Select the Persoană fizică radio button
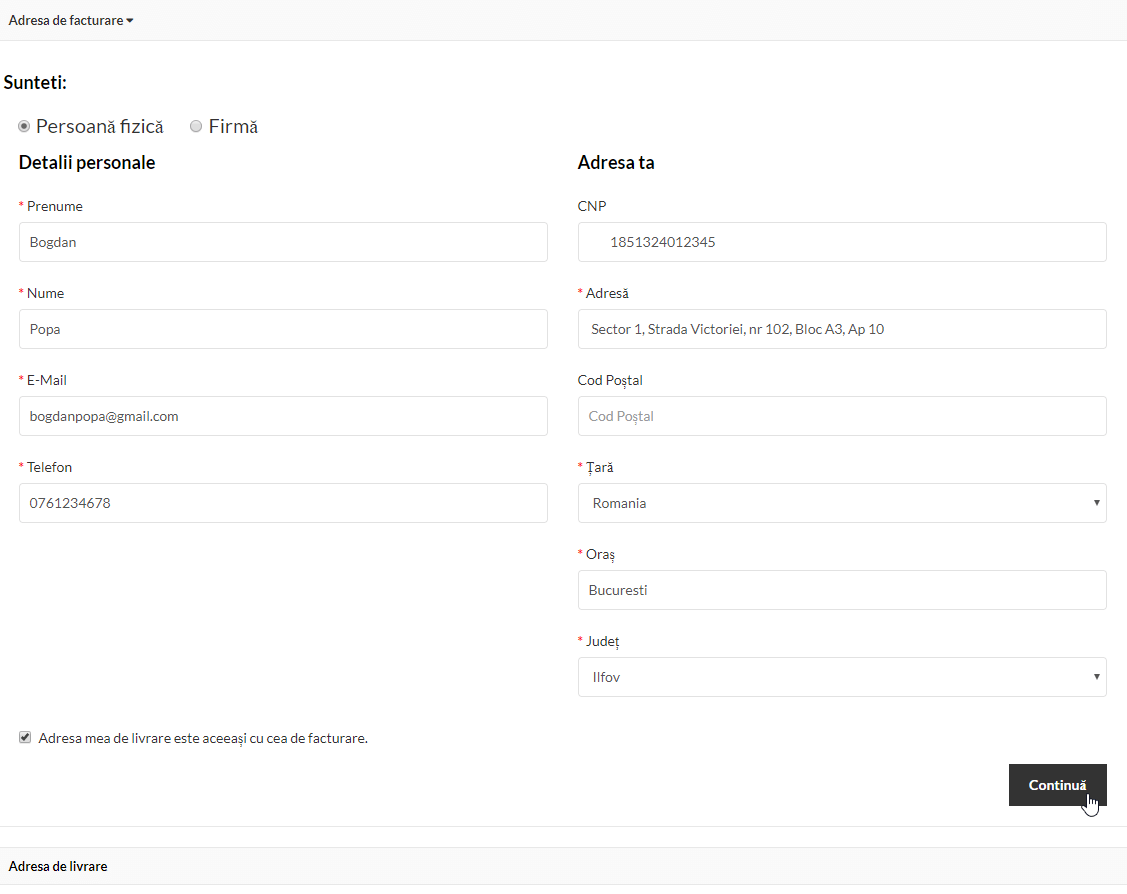Screen dimensions: 1127x894 [x=24, y=126]
